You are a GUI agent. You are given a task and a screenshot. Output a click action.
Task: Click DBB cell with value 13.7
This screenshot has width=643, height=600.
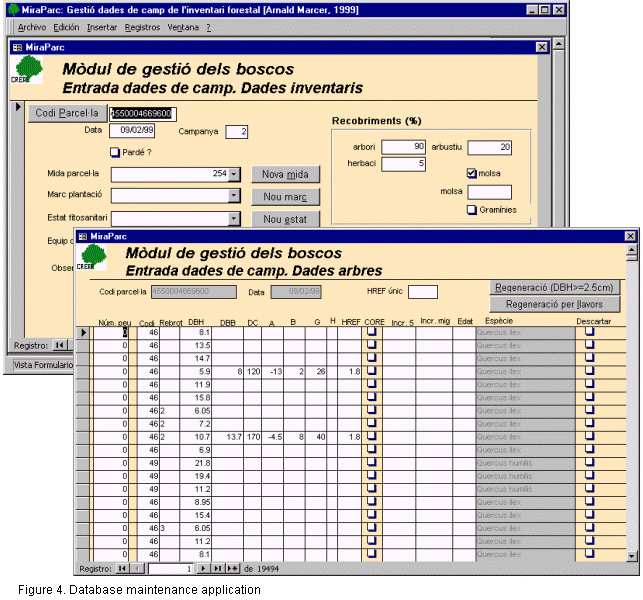(x=228, y=436)
